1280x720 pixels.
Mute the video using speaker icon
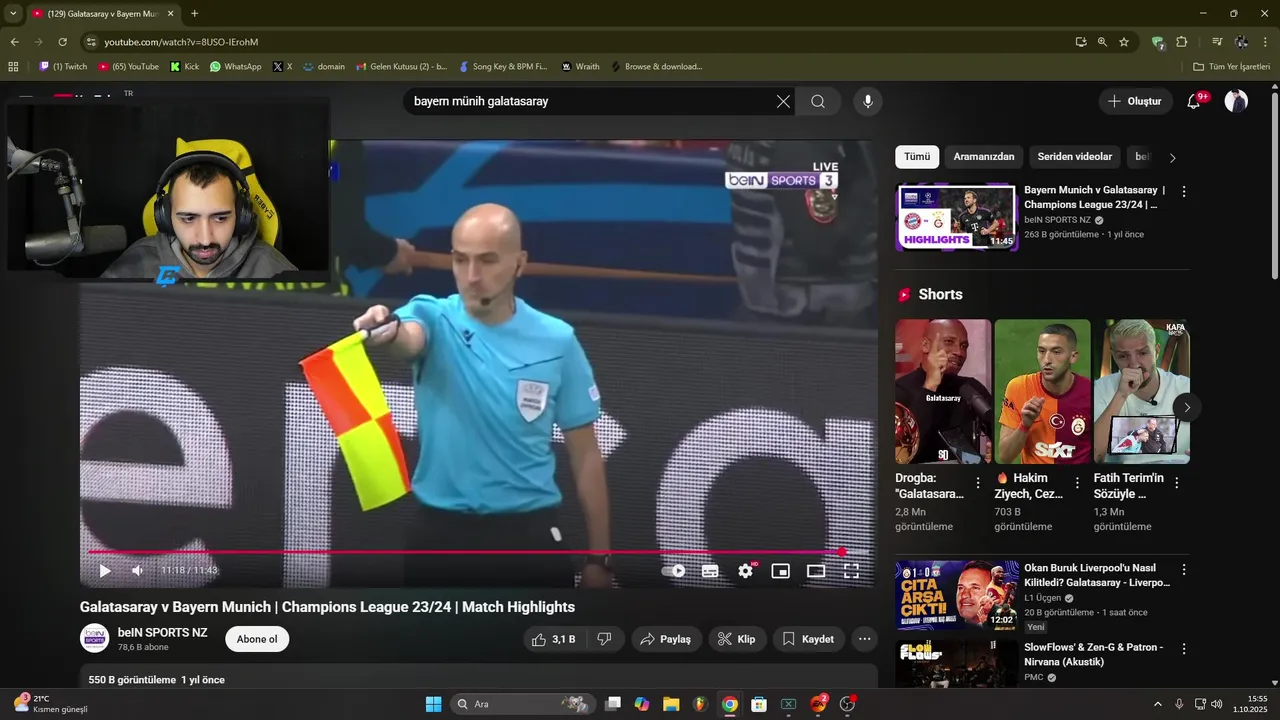click(138, 571)
